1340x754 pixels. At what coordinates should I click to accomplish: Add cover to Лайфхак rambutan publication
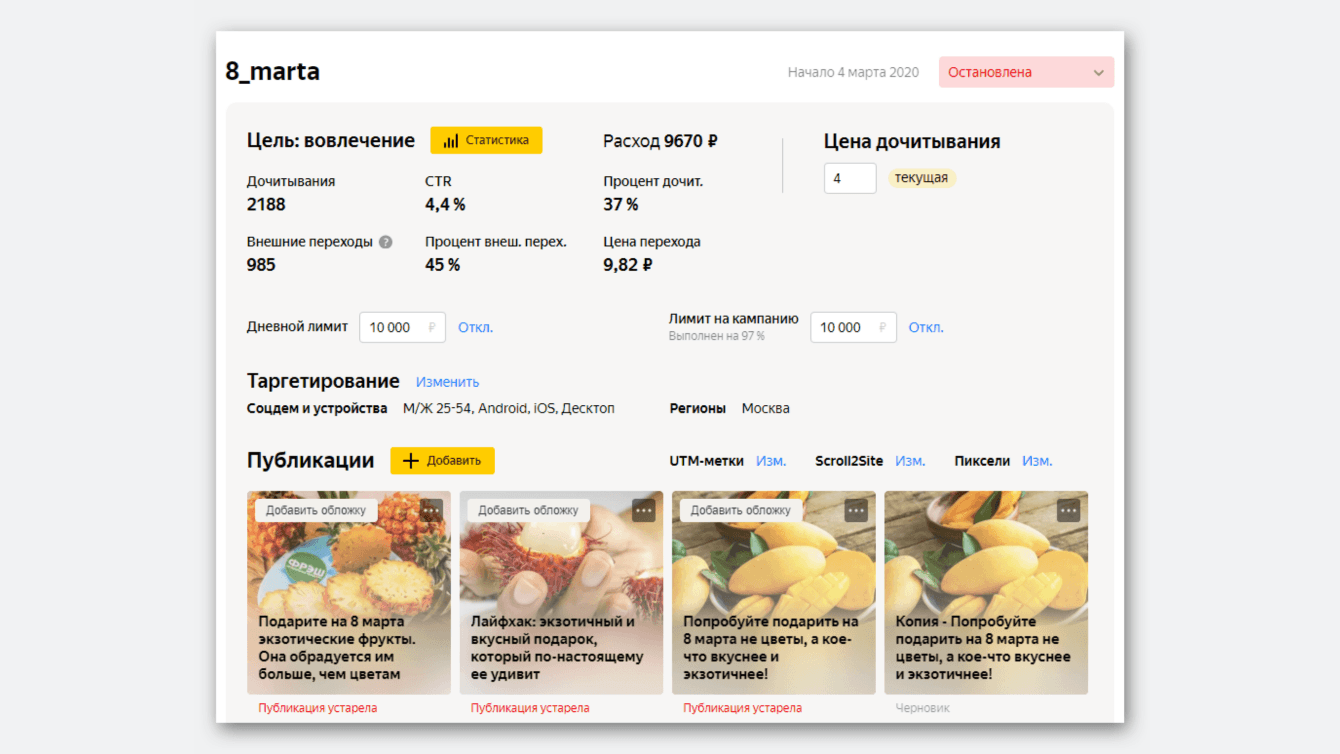(x=528, y=510)
